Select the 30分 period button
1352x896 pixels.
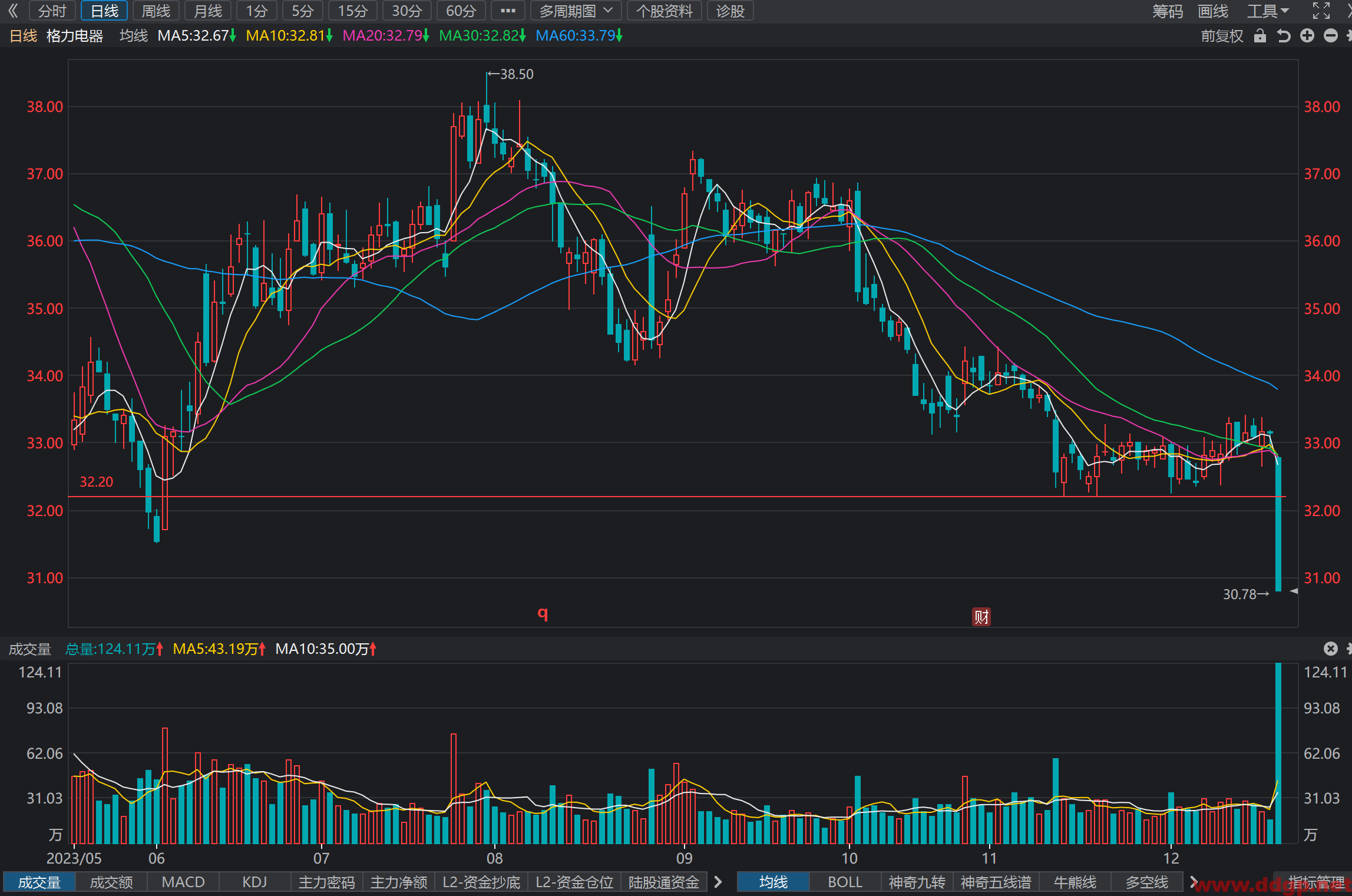407,11
